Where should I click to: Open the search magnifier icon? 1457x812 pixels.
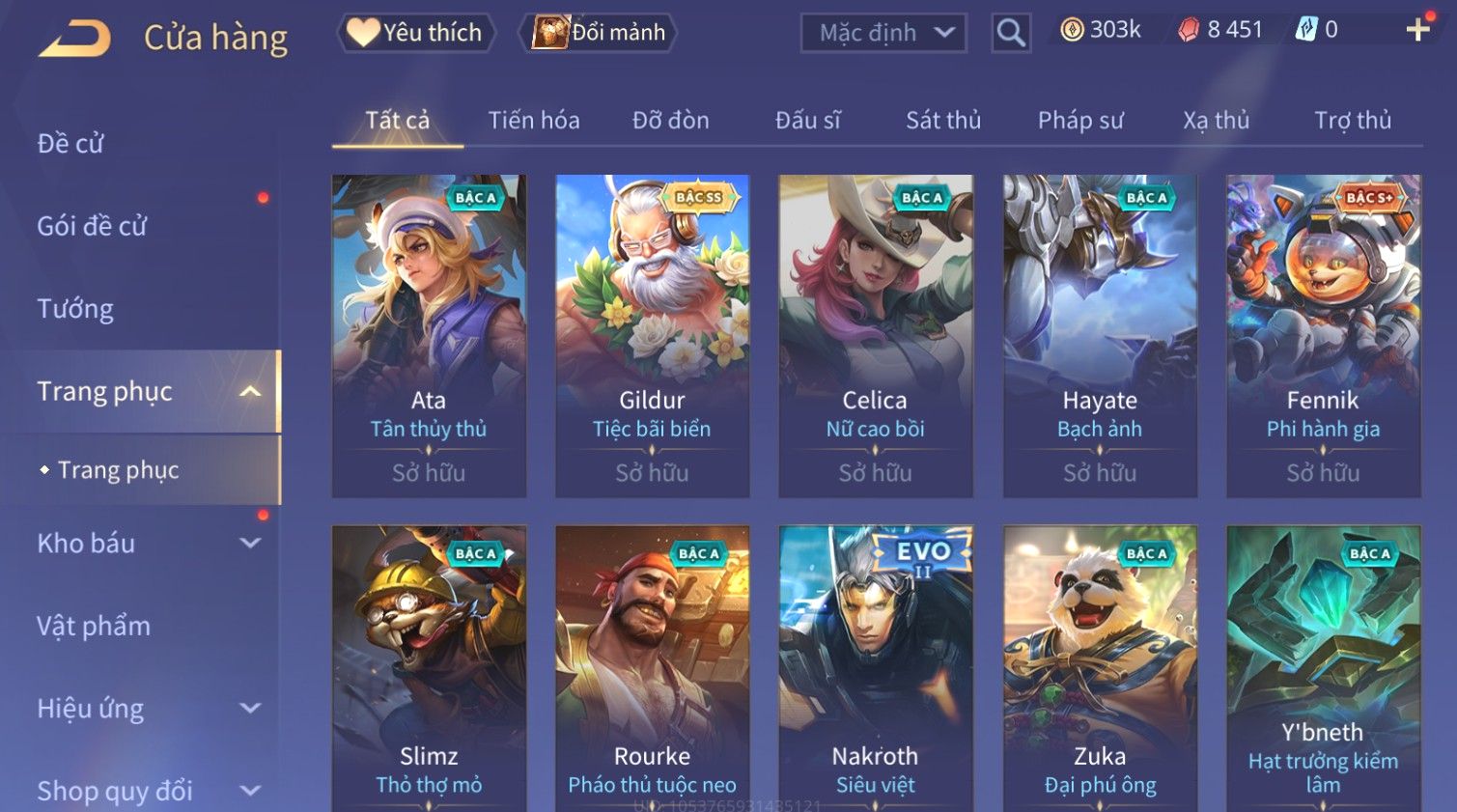pyautogui.click(x=1011, y=33)
